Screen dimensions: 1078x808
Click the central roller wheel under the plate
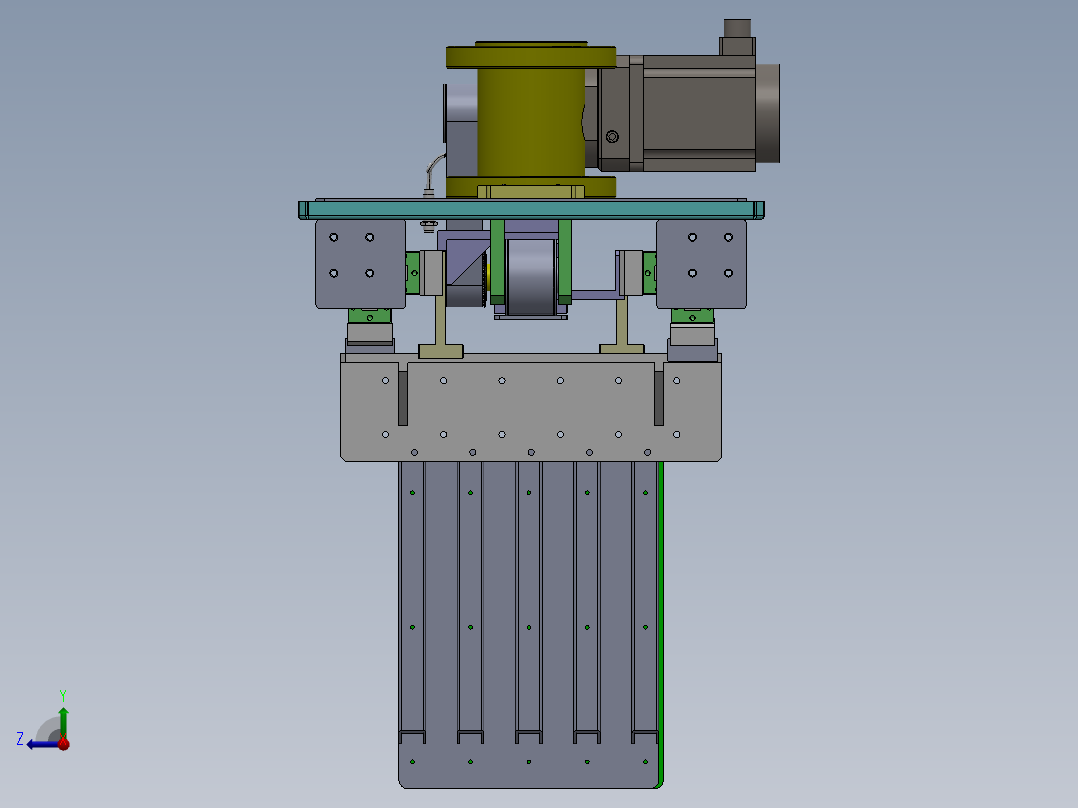[x=530, y=277]
